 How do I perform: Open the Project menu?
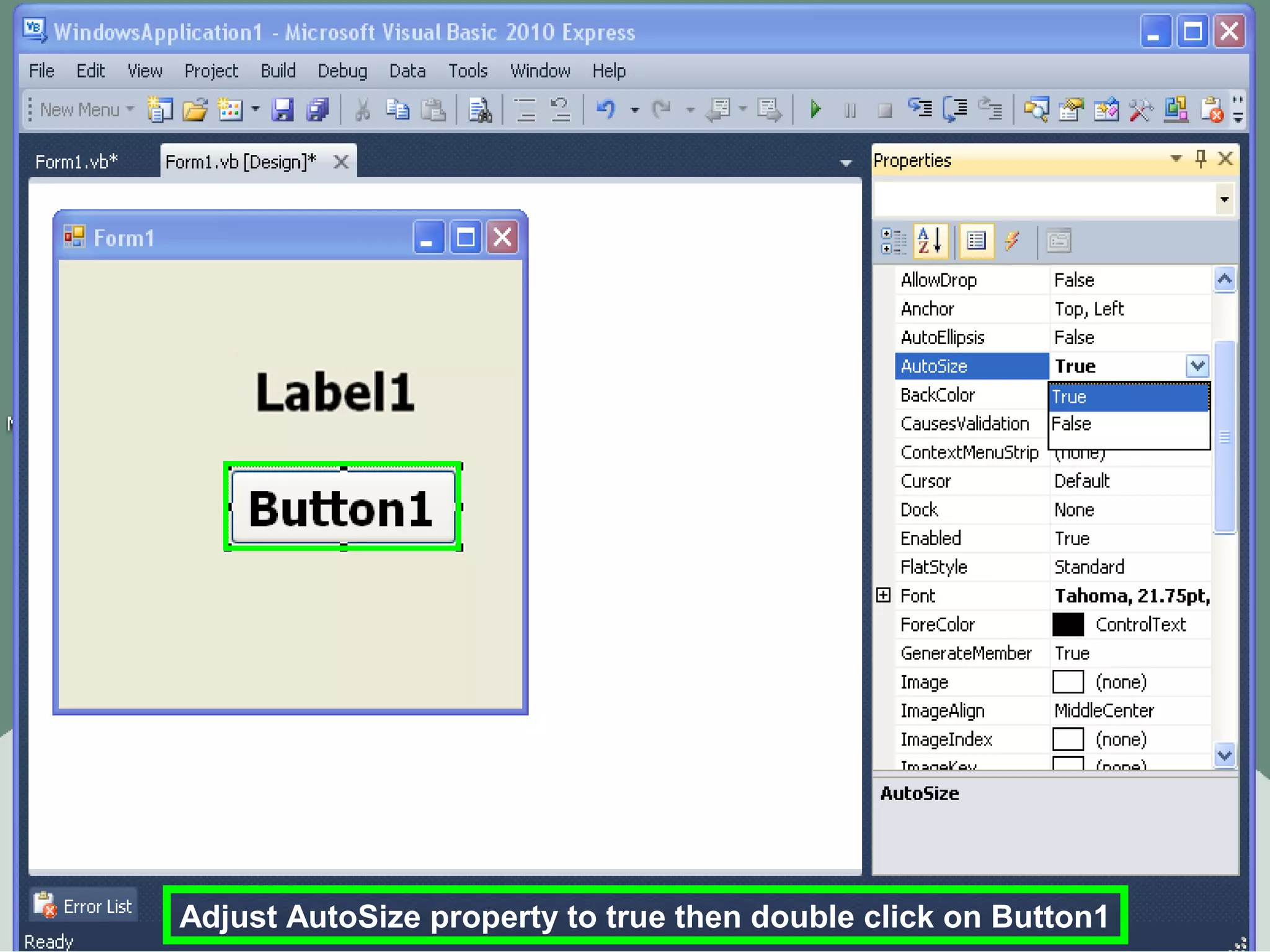[x=211, y=71]
